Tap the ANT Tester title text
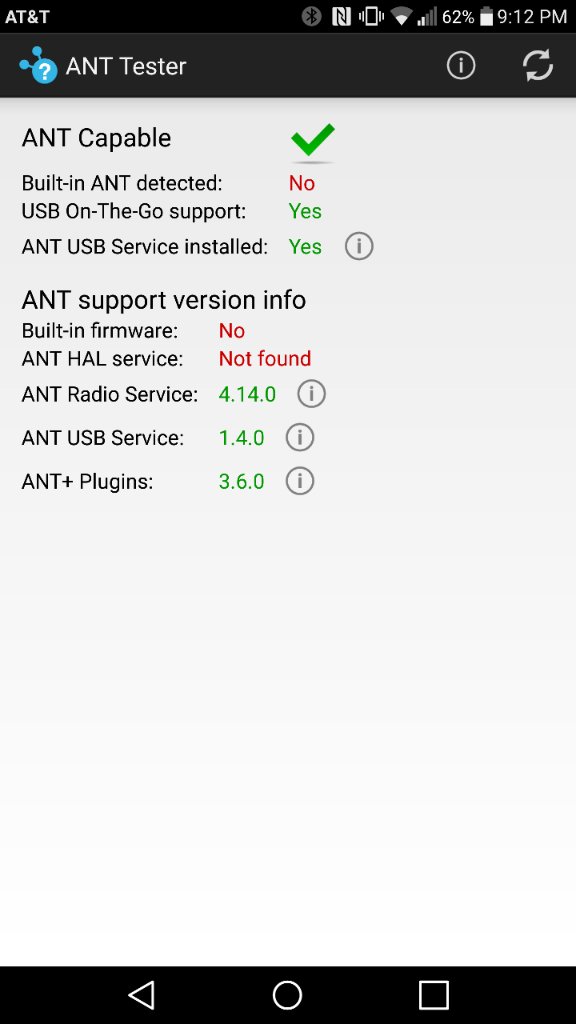The image size is (576, 1024). coord(126,67)
